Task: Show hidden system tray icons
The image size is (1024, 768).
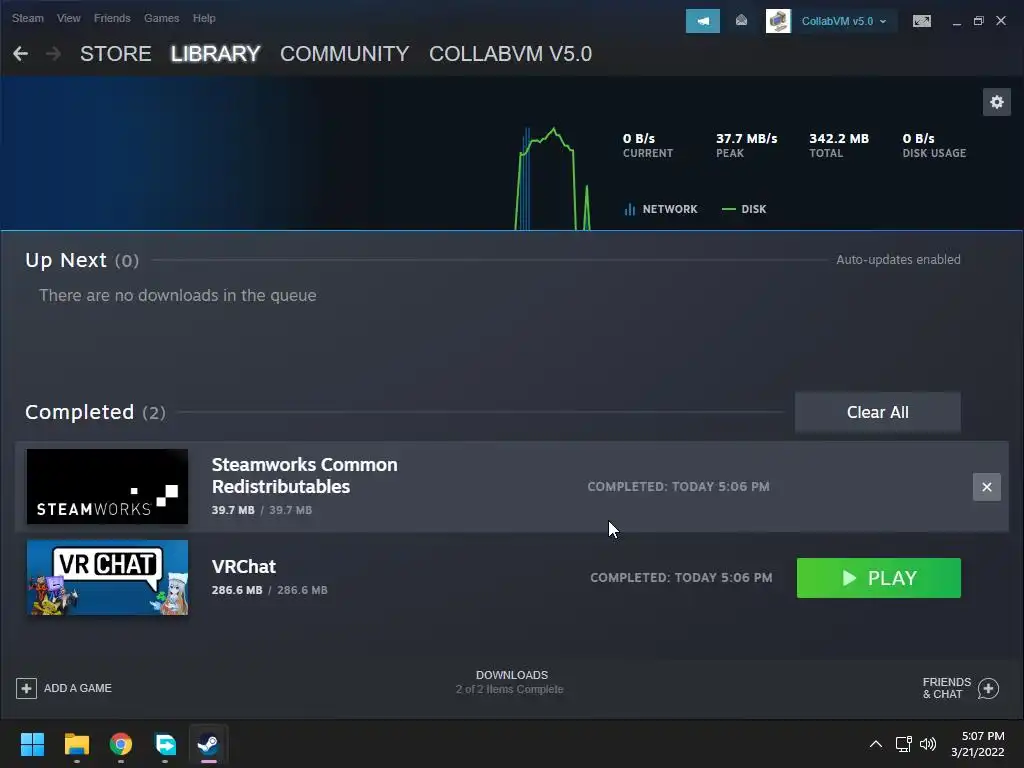Action: tap(876, 744)
